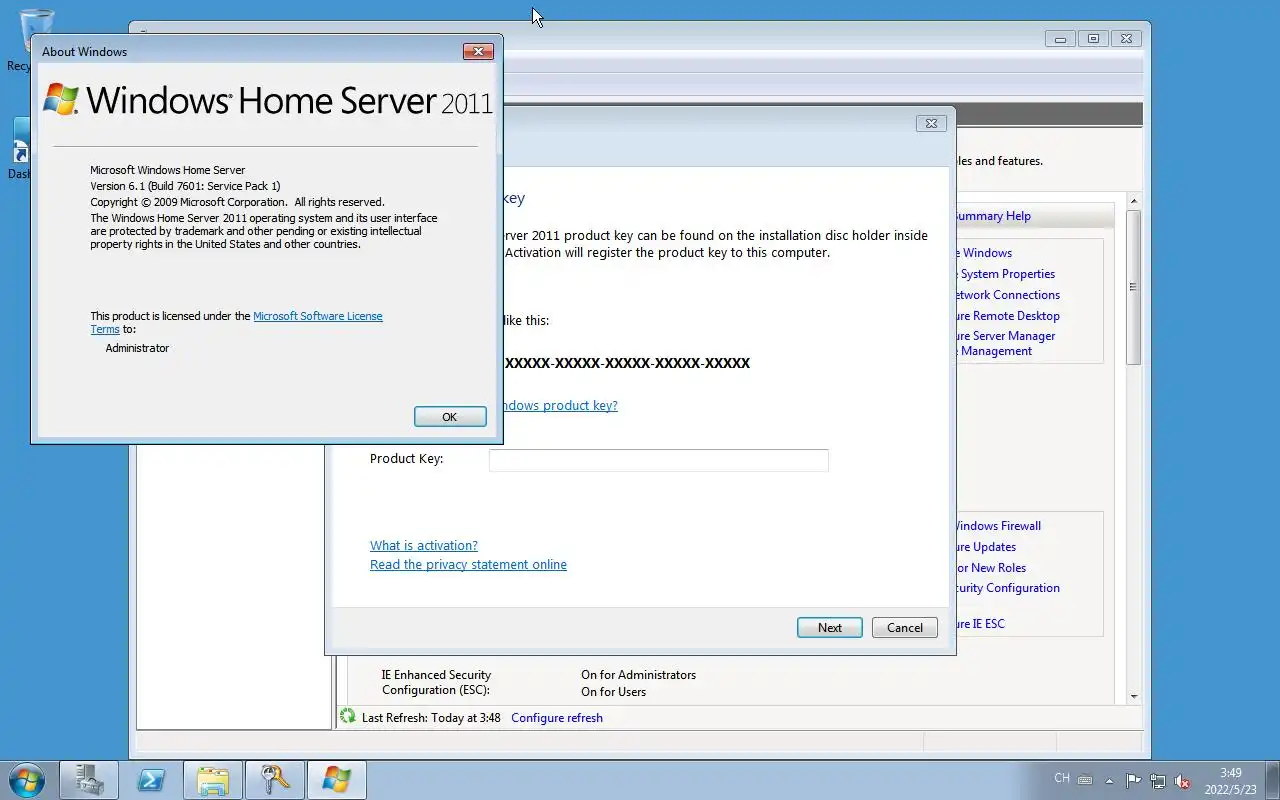Open Action Center flag tray icon
Image resolution: width=1280 pixels, height=800 pixels.
point(1134,781)
